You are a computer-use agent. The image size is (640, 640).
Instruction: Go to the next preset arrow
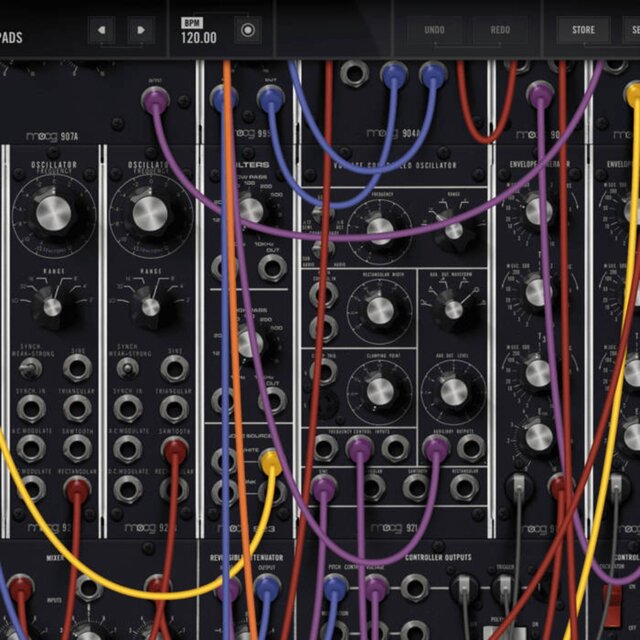(141, 30)
